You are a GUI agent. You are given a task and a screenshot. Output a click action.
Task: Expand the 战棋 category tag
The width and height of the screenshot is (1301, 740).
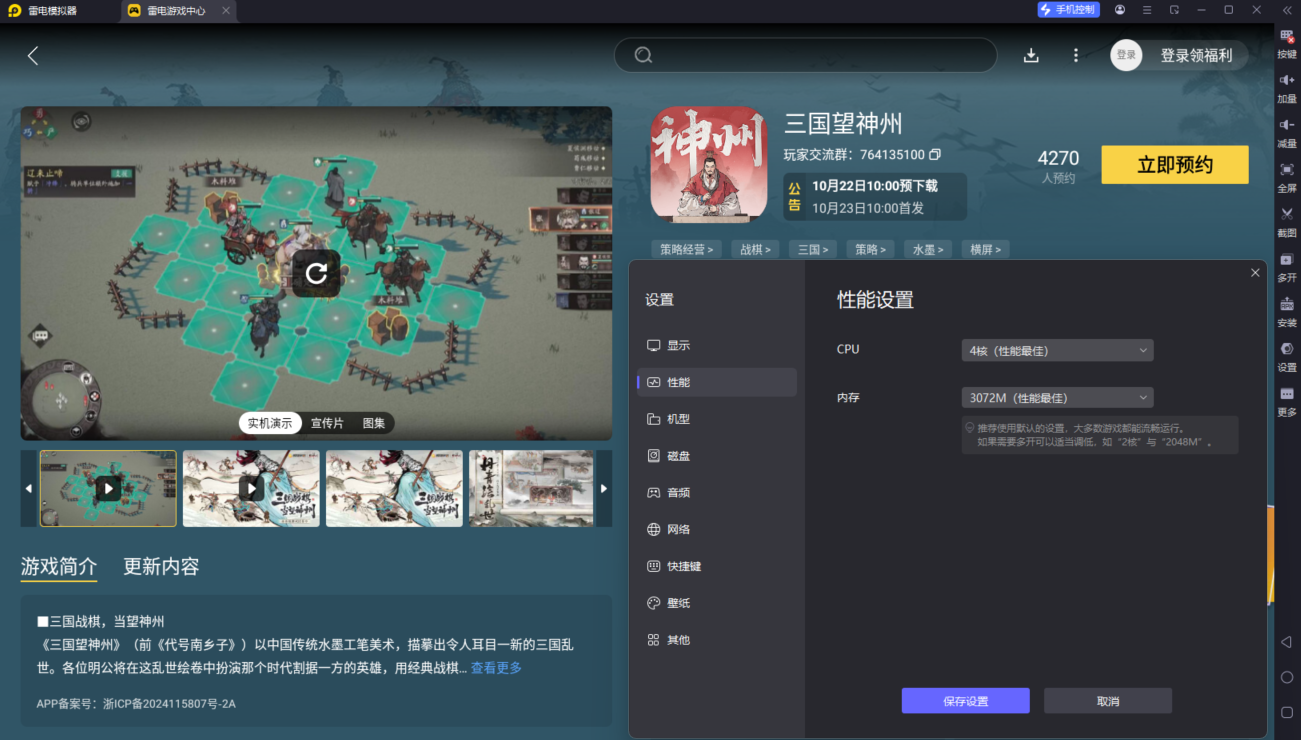click(x=755, y=248)
